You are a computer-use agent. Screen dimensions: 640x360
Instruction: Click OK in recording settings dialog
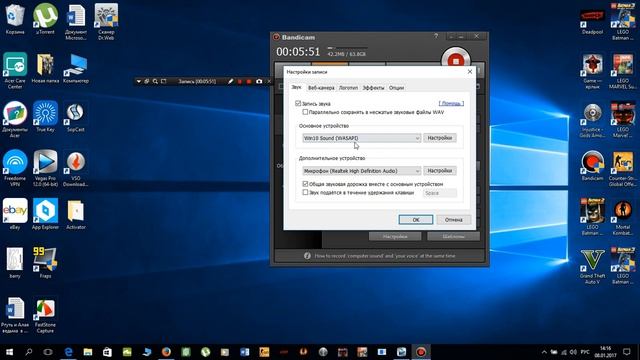[416, 220]
